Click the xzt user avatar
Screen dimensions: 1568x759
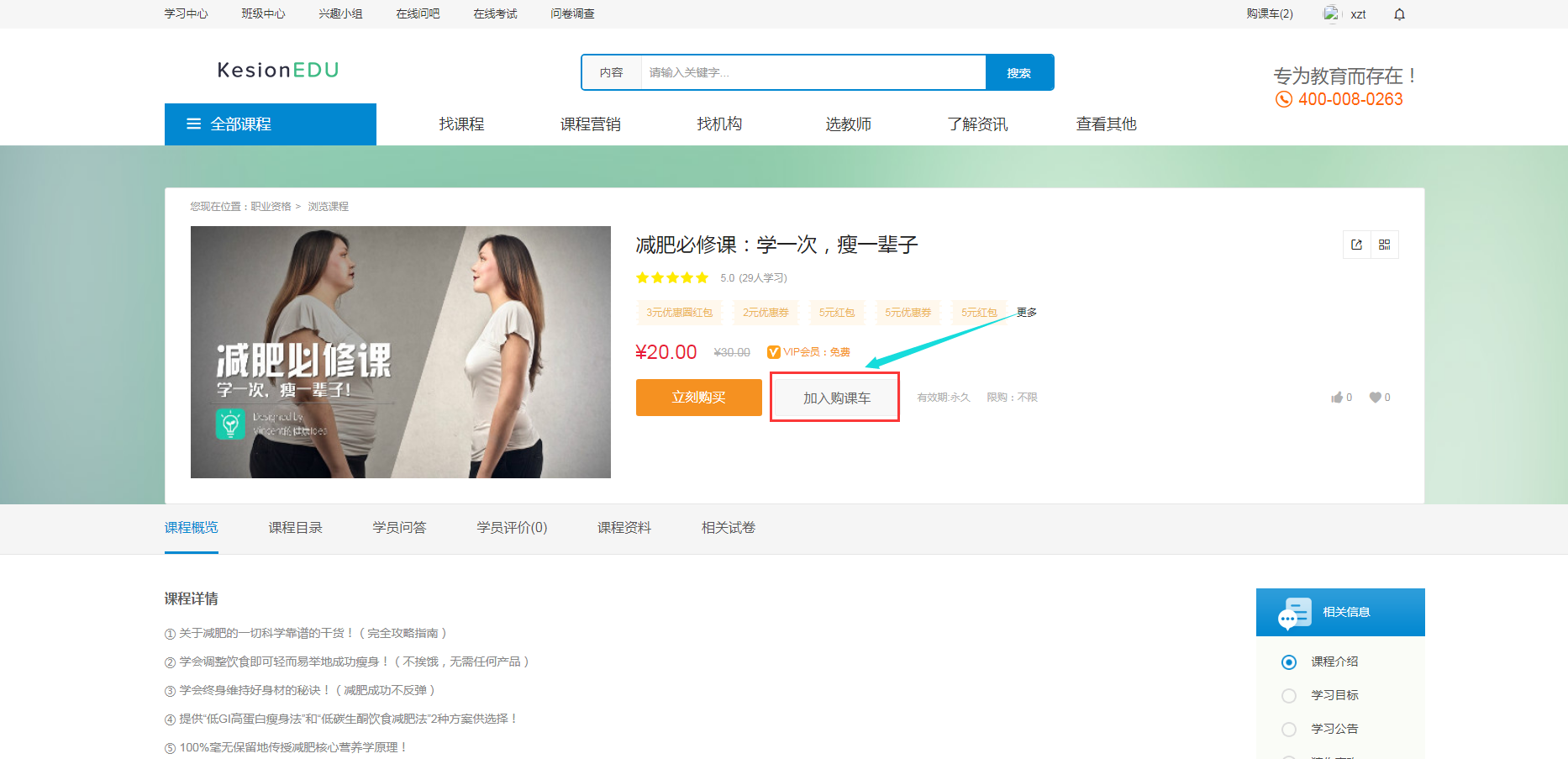coord(1331,13)
